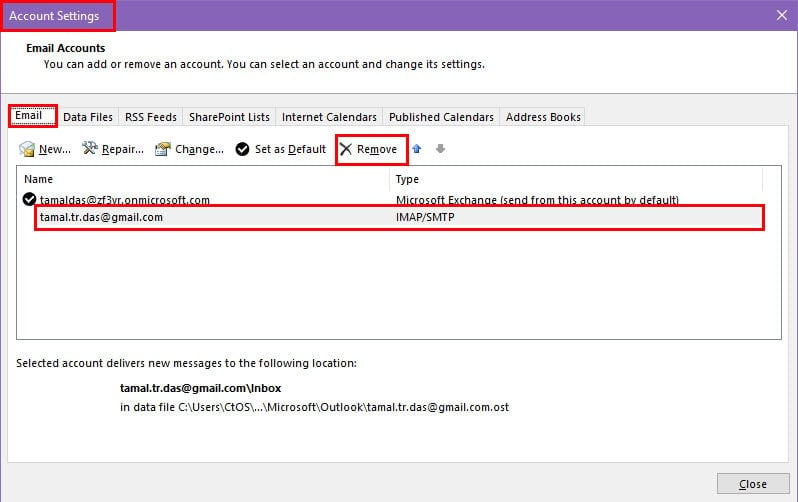This screenshot has height=502, width=798.
Task: Click the Name column header
Action: tap(39, 179)
